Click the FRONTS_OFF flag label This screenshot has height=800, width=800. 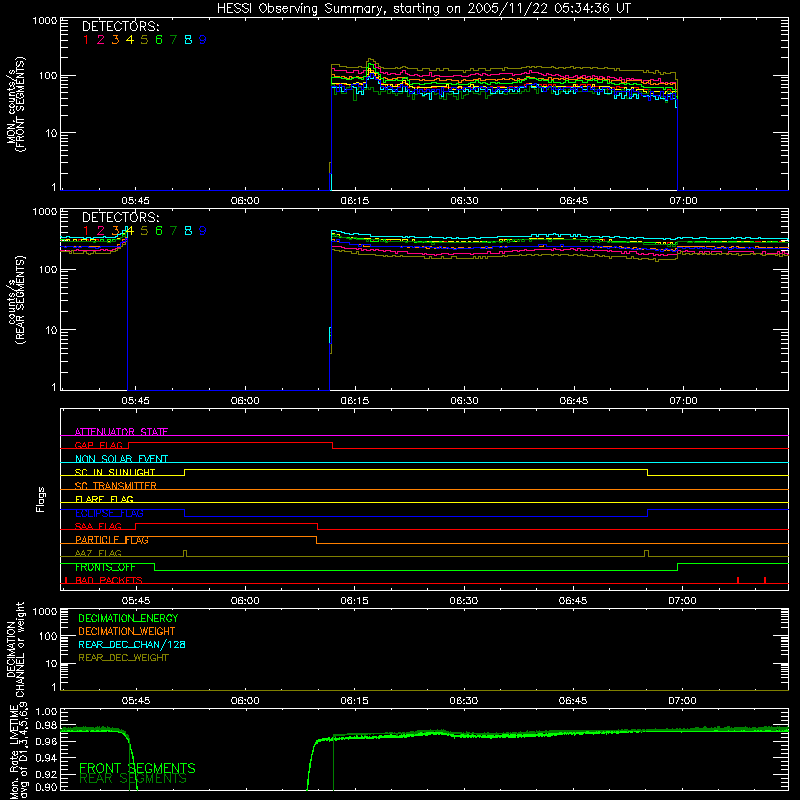point(105,567)
